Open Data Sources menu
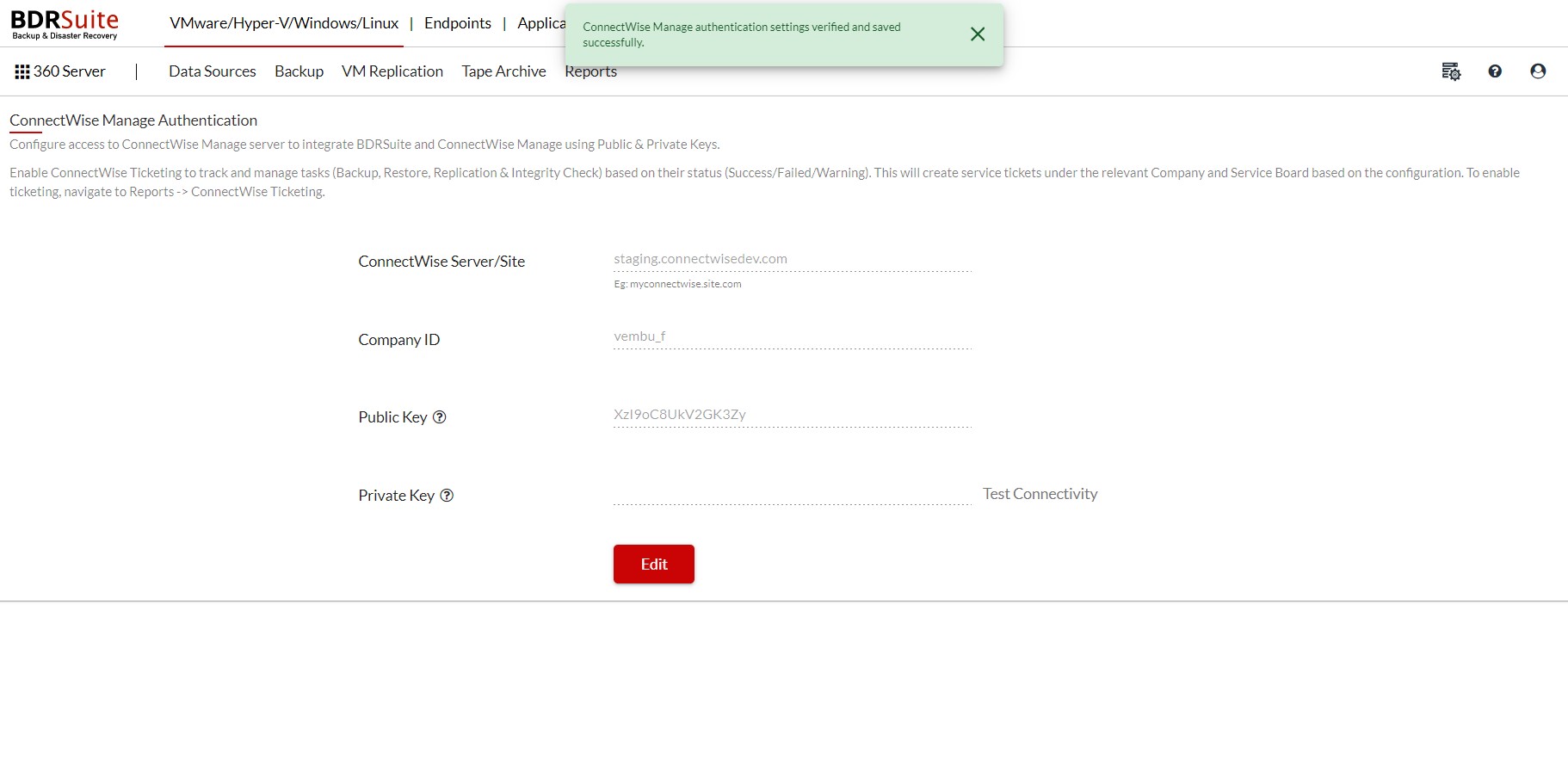This screenshot has width=1568, height=777. pyautogui.click(x=213, y=71)
